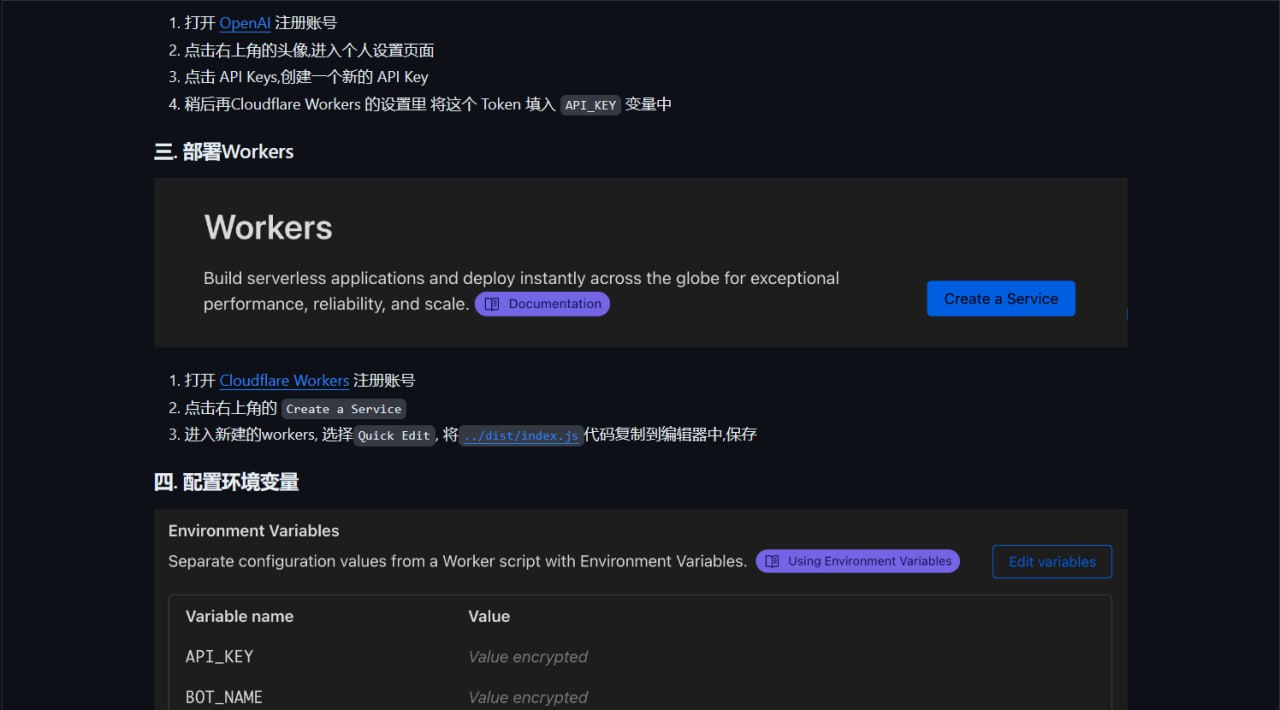This screenshot has width=1280, height=710.
Task: Click Value encrypted in API_KEY row
Action: point(528,657)
